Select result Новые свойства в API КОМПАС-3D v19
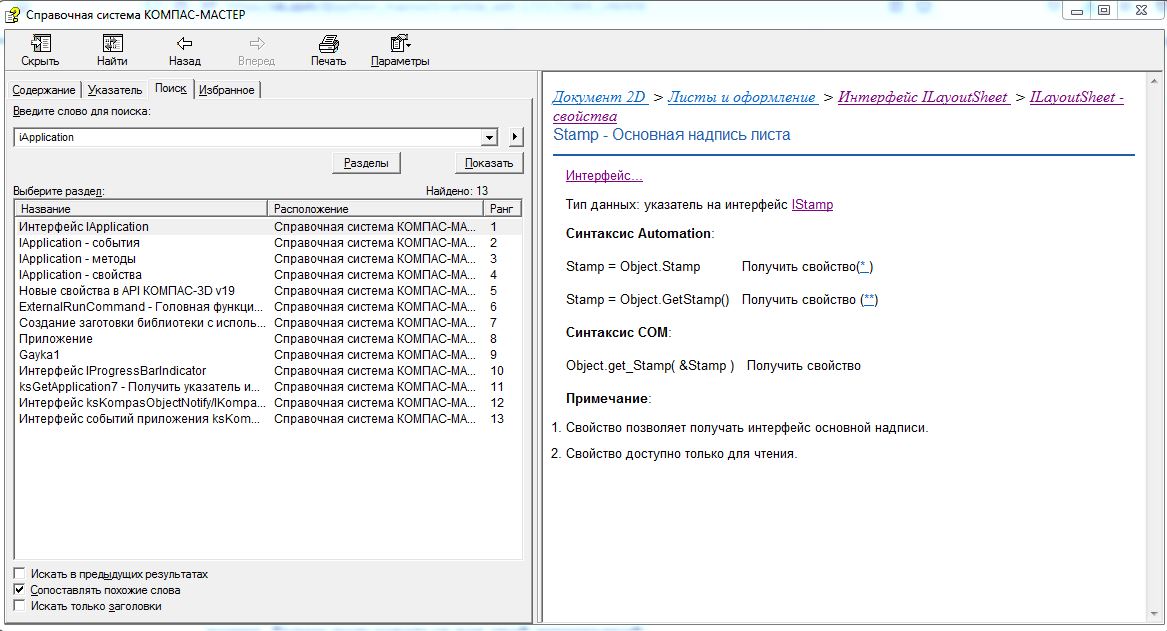The height and width of the screenshot is (631, 1167). 268,291
